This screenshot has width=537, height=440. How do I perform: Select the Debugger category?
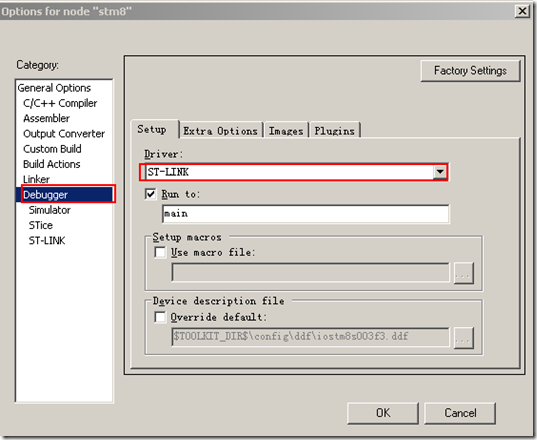64,194
